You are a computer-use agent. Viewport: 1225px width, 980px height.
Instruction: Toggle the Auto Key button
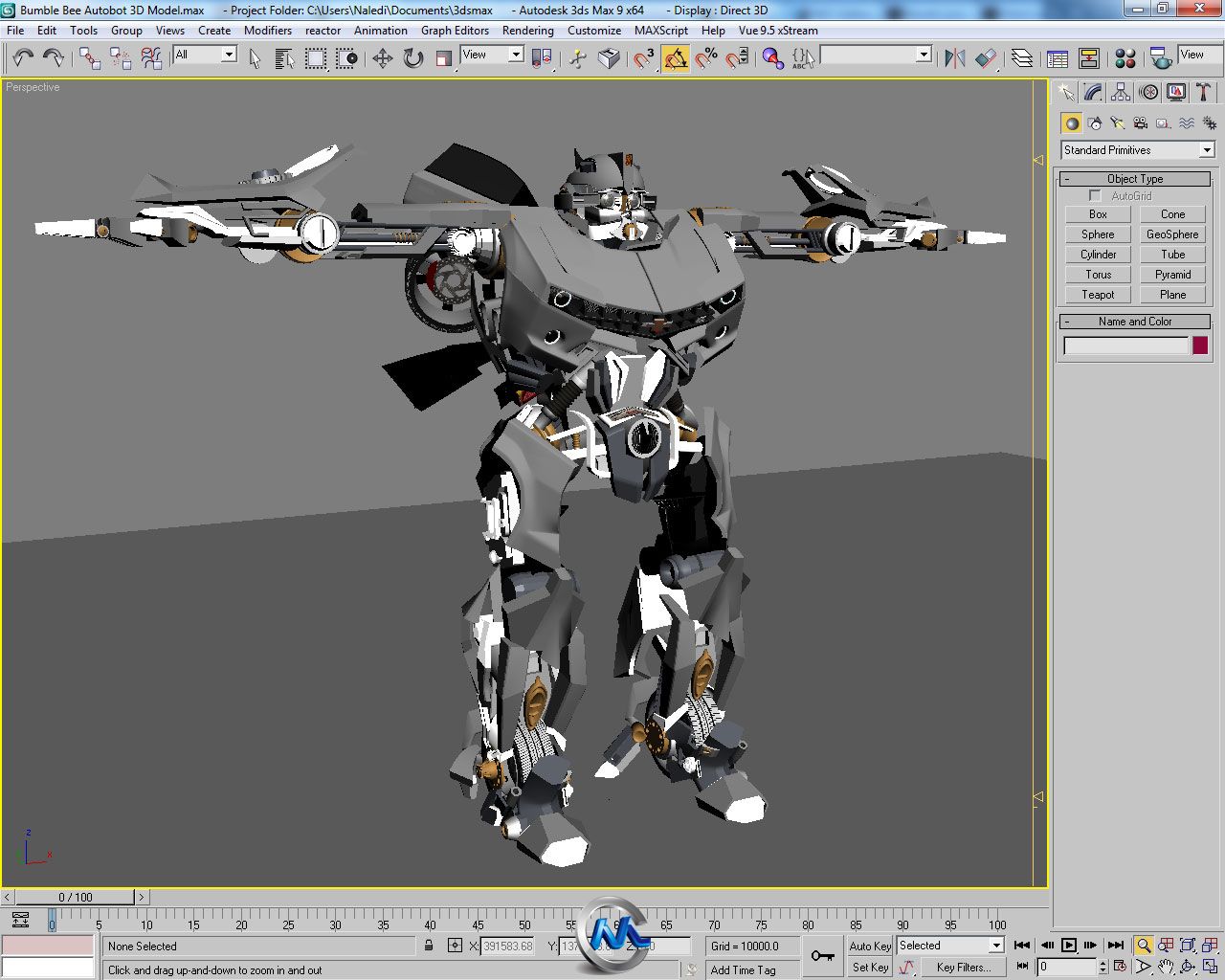pyautogui.click(x=870, y=946)
